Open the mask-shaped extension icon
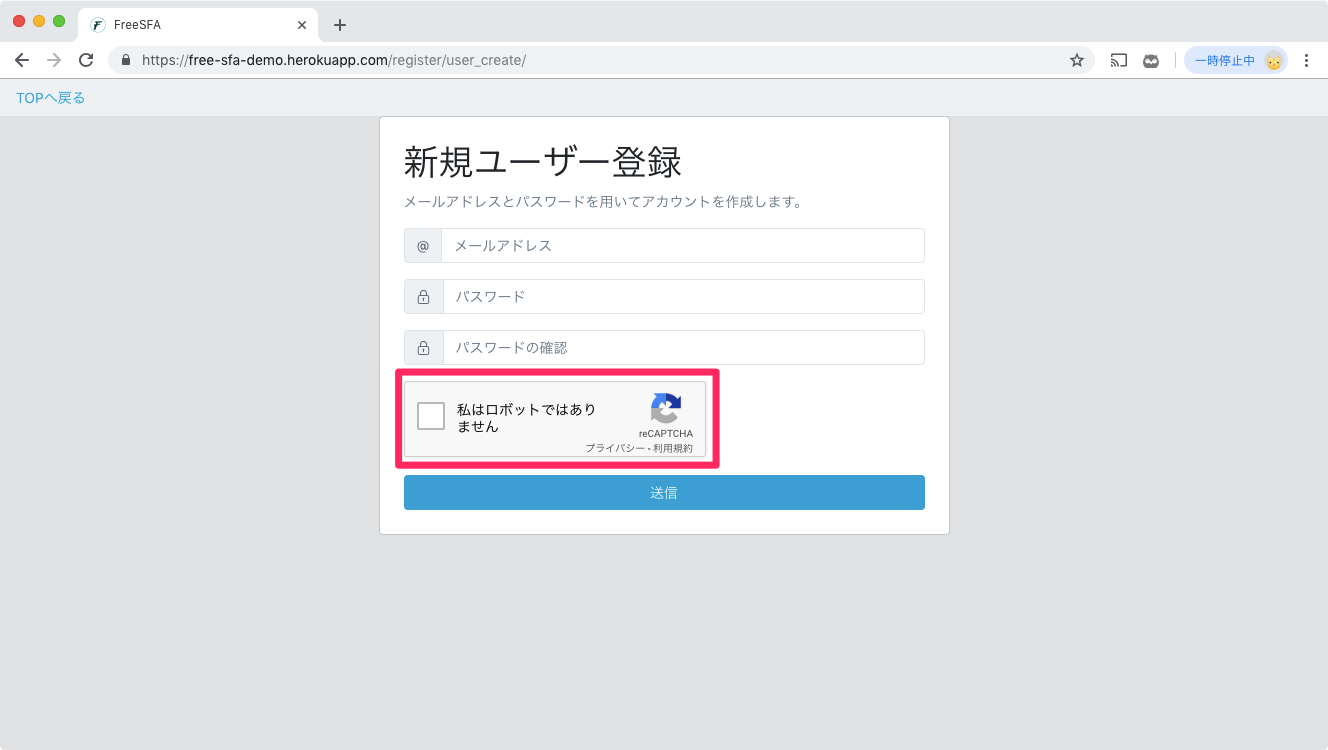Viewport: 1328px width, 750px height. [x=1151, y=60]
